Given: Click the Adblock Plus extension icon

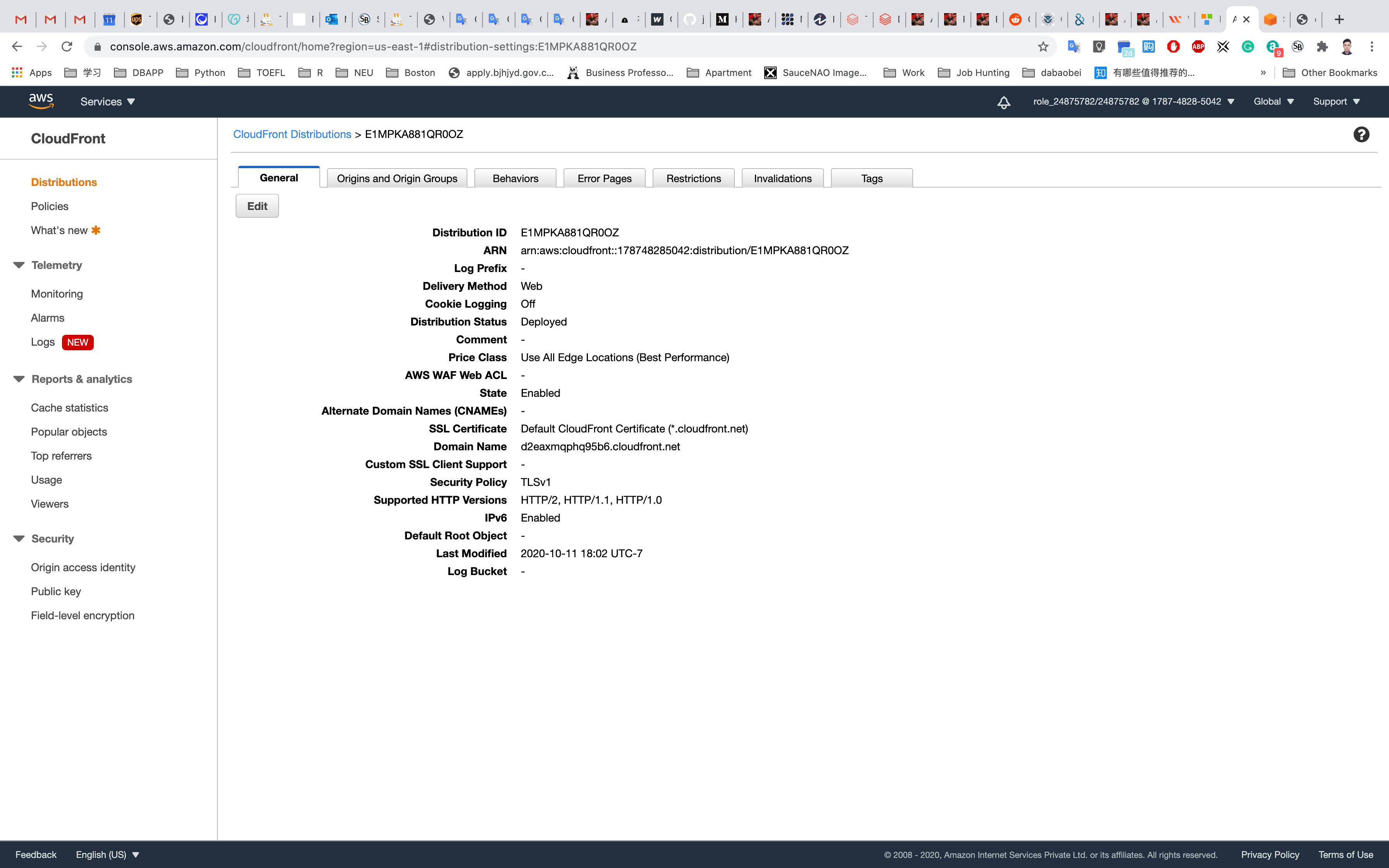Looking at the screenshot, I should [1198, 46].
